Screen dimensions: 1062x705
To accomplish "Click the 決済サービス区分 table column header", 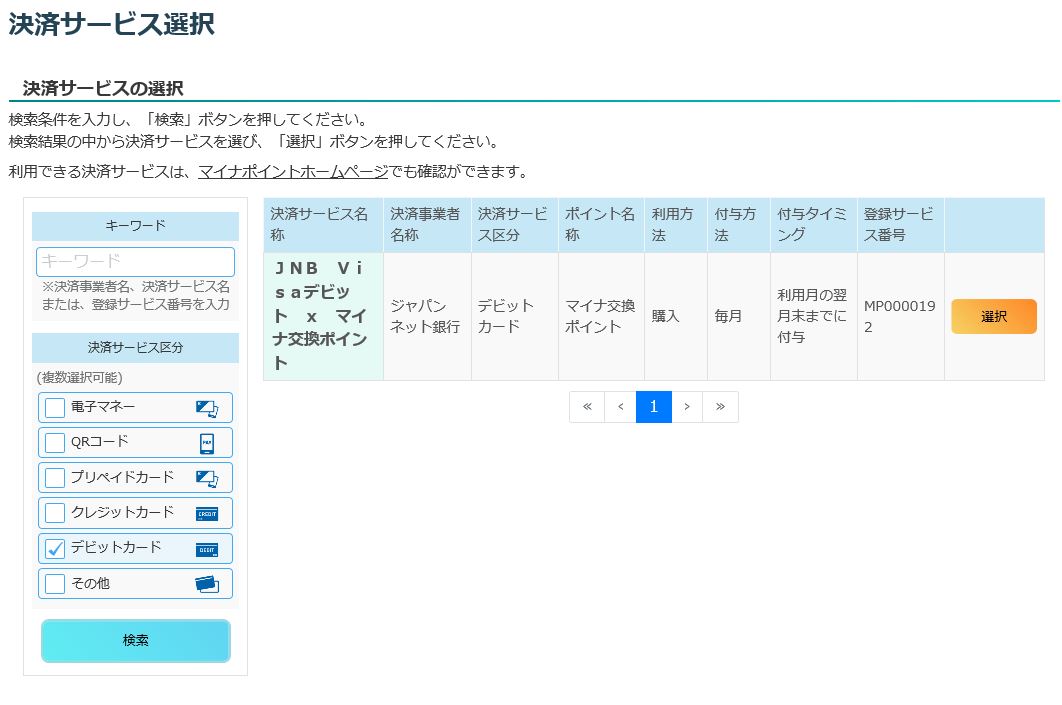I will coord(515,225).
